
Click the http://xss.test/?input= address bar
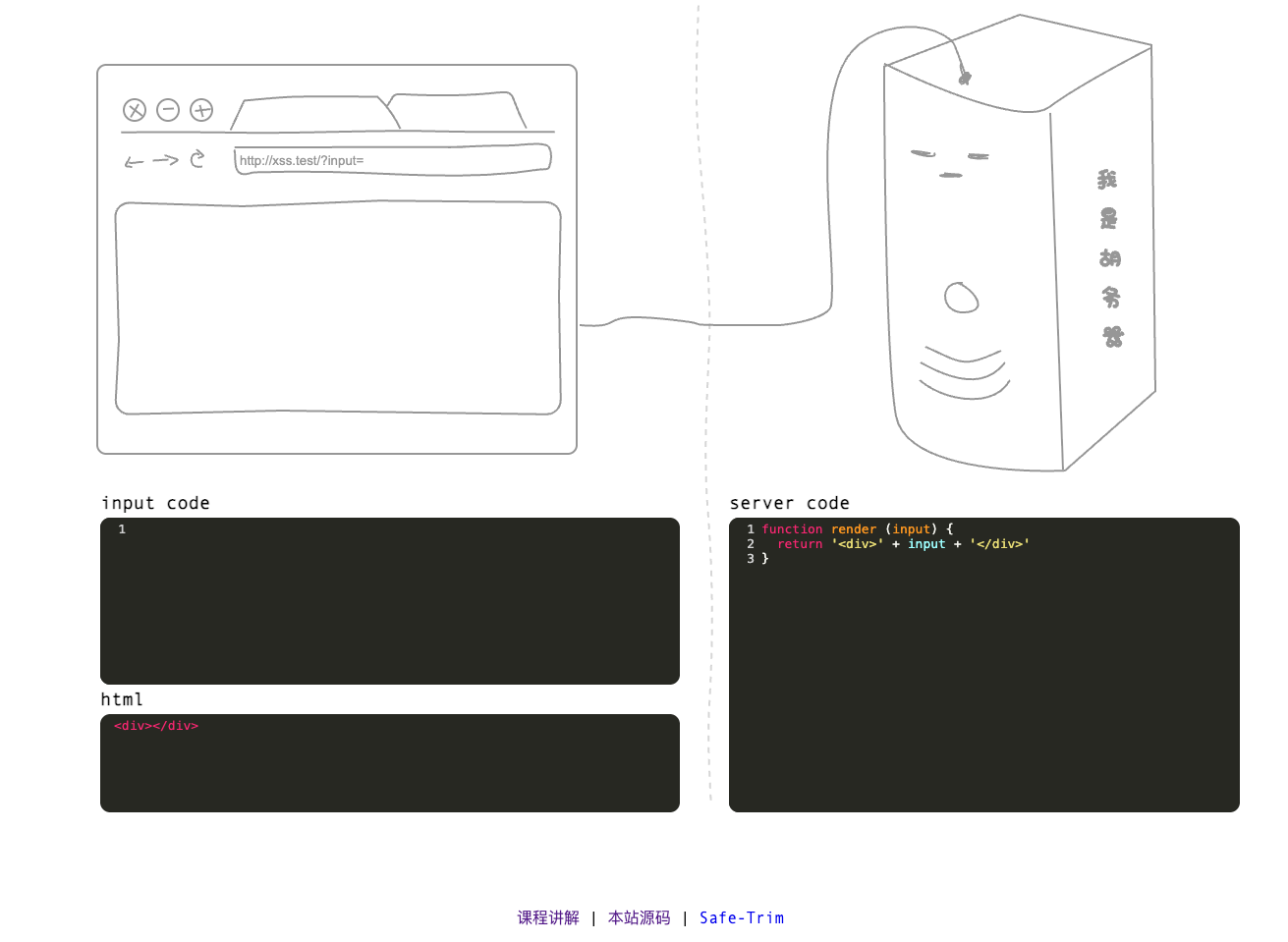[391, 160]
